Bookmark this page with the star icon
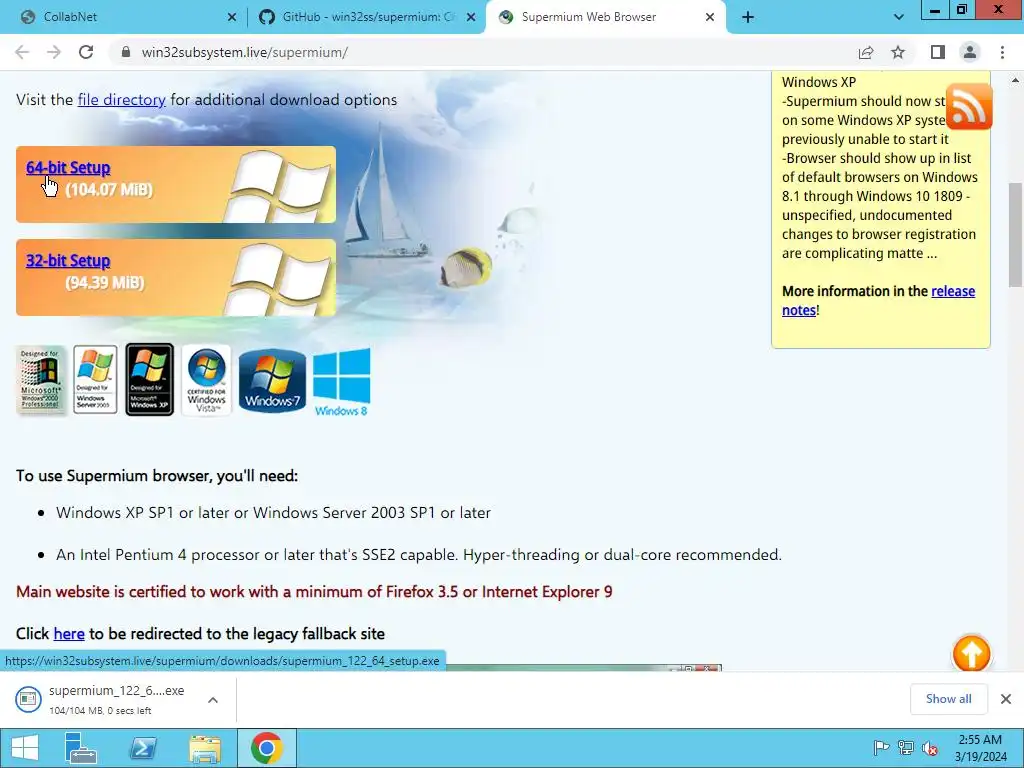This screenshot has height=768, width=1024. tap(898, 52)
